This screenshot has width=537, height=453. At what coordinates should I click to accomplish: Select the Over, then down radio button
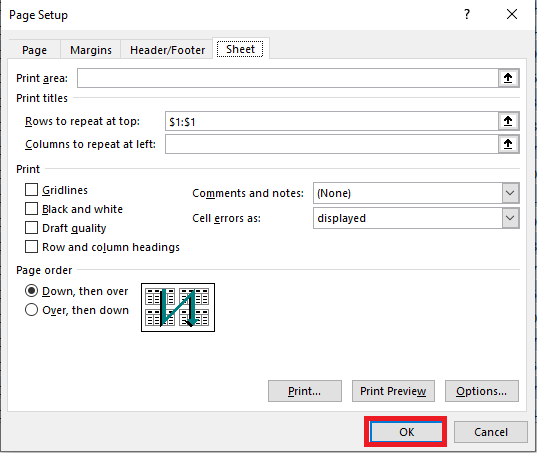point(32,310)
